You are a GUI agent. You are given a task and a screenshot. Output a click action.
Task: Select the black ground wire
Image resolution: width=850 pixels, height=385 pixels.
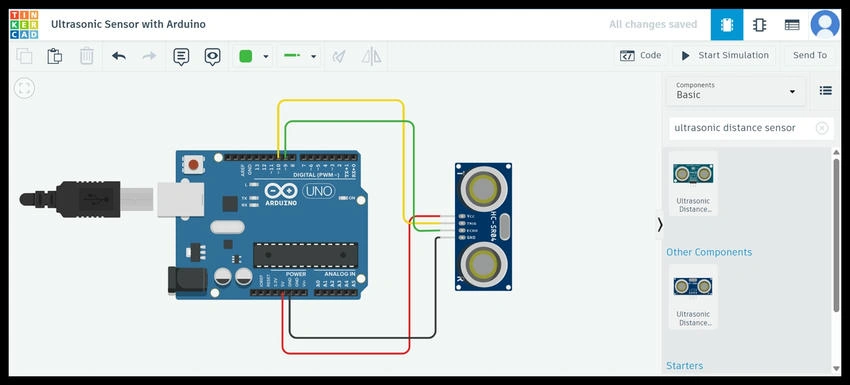coord(362,337)
